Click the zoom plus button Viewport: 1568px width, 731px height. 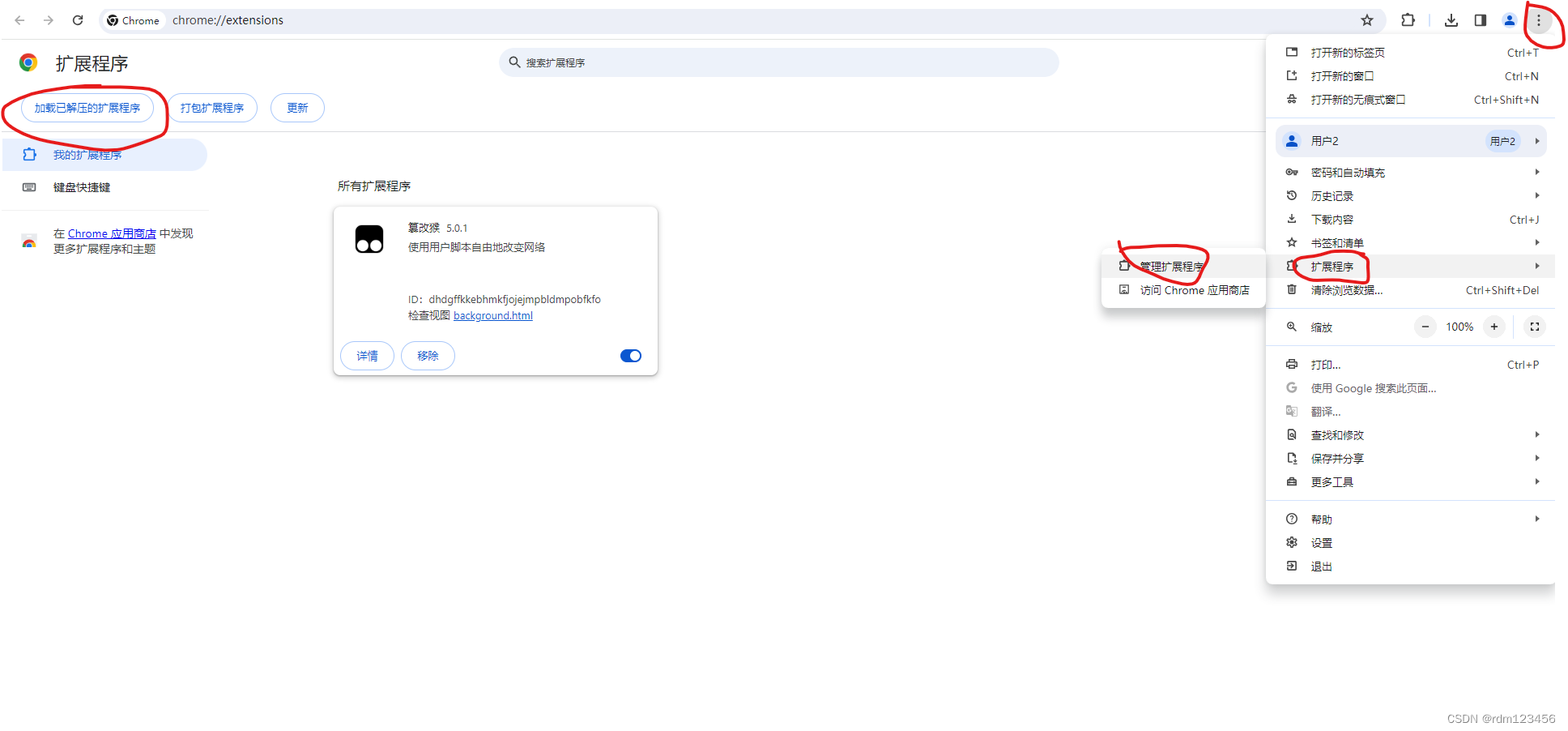(x=1494, y=327)
